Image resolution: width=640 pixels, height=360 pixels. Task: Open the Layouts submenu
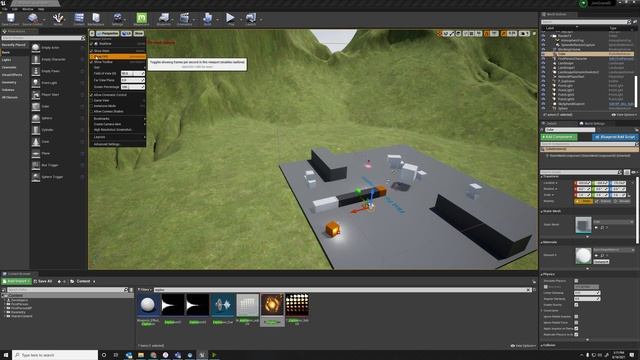[x=118, y=137]
